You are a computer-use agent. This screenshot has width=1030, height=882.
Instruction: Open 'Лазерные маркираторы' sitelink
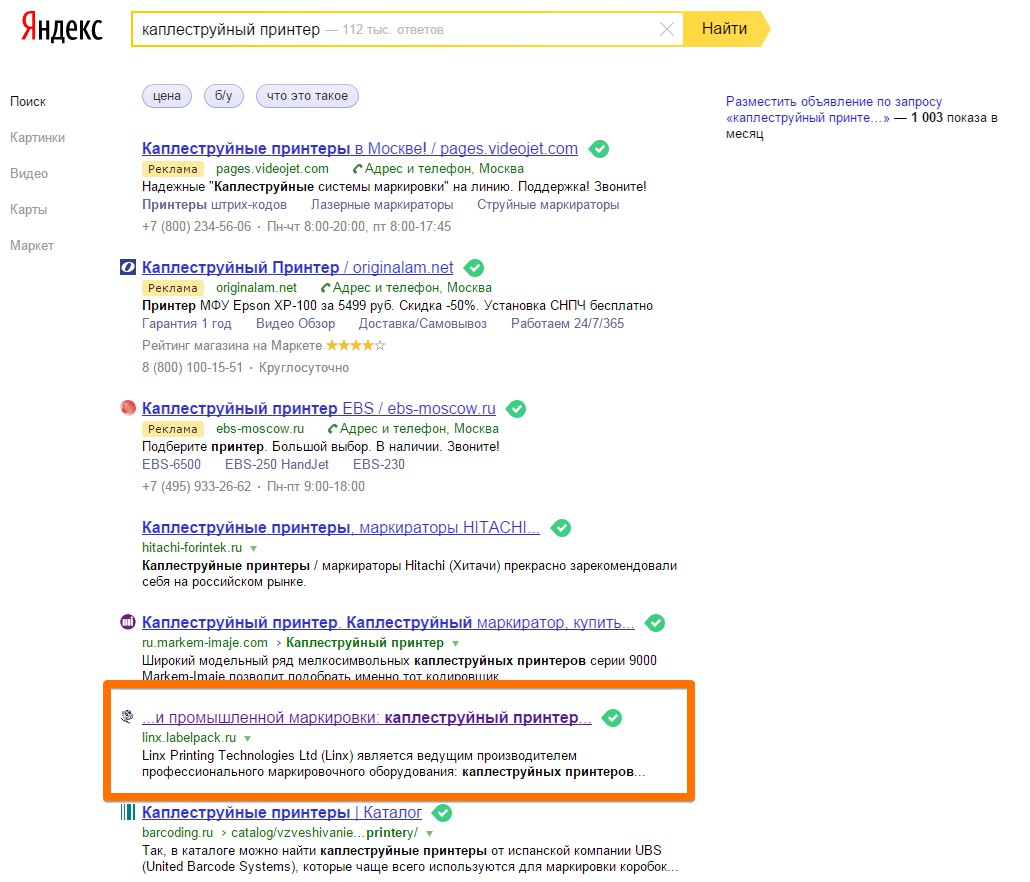coord(382,205)
